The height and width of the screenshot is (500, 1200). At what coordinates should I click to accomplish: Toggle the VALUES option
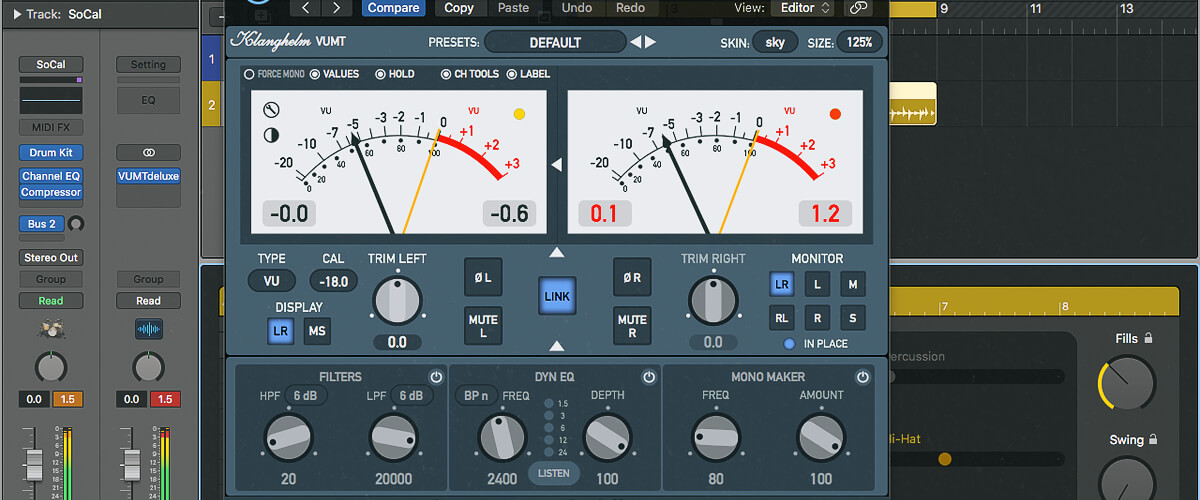(334, 74)
